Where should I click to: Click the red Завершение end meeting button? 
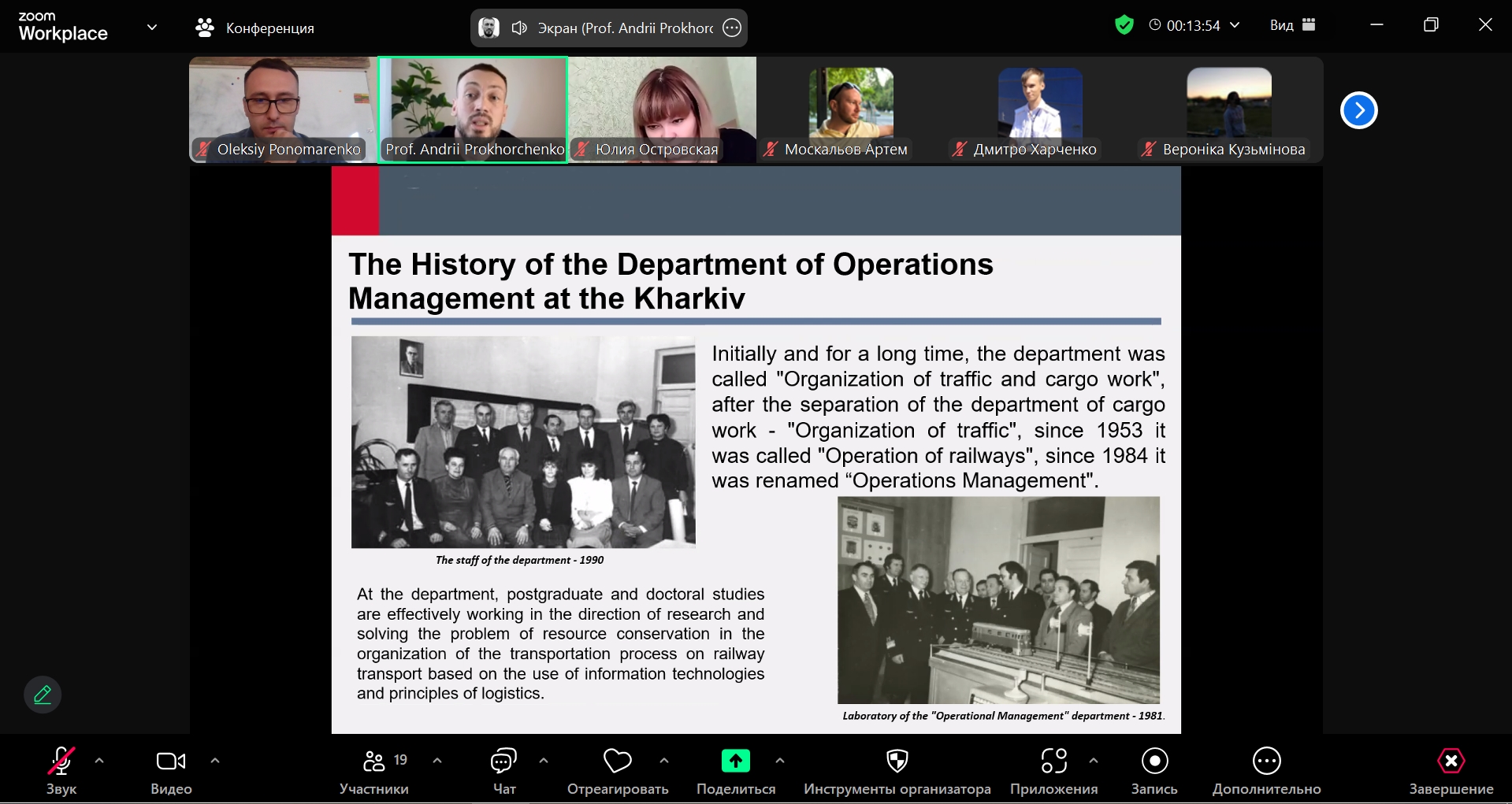coord(1451,771)
